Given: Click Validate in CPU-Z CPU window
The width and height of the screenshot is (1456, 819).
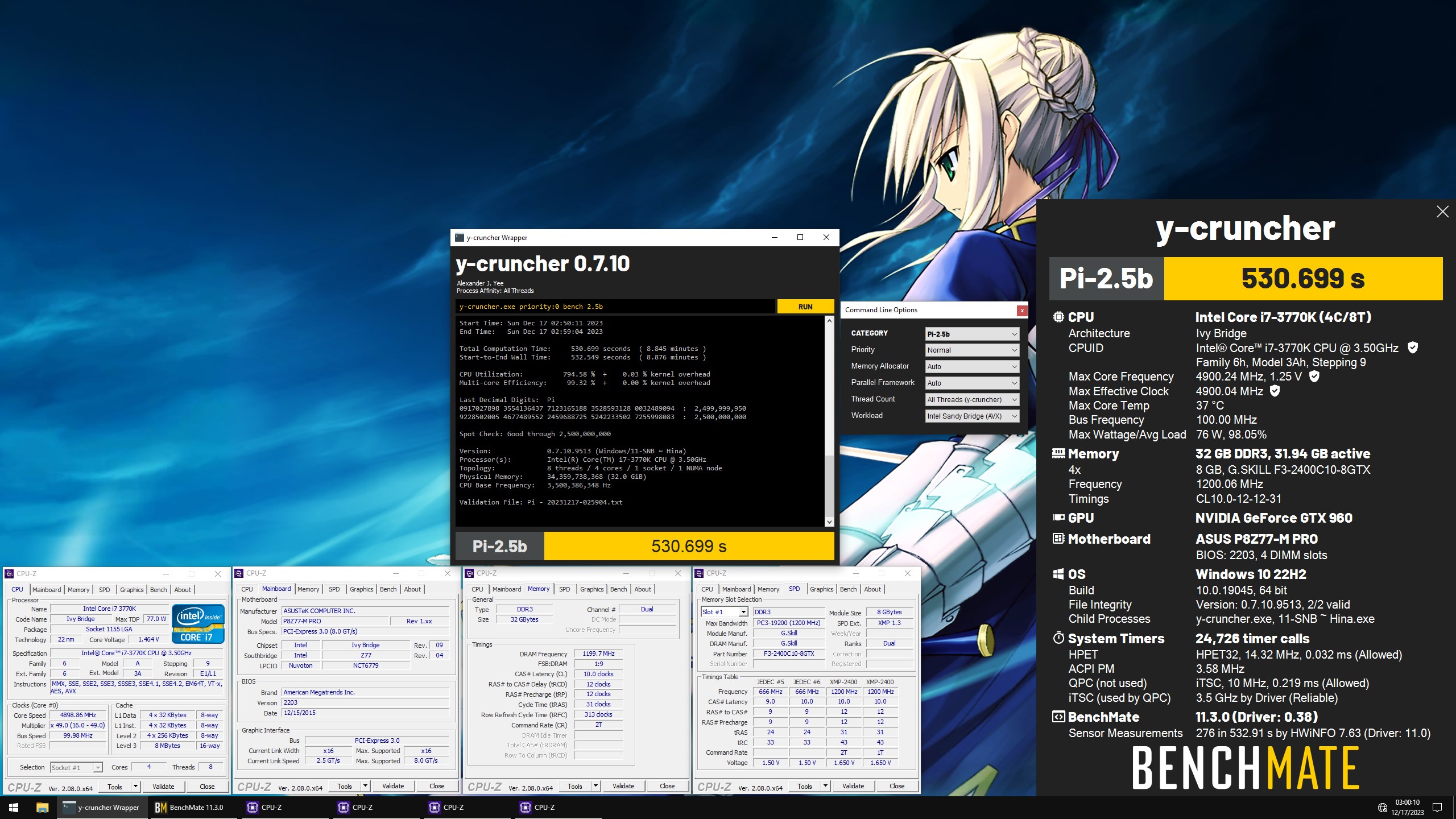Looking at the screenshot, I should [x=163, y=787].
